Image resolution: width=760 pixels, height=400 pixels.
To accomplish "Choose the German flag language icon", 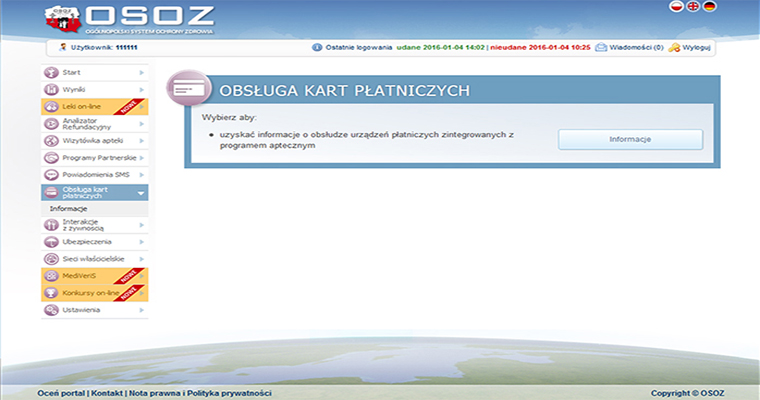I will point(709,7).
